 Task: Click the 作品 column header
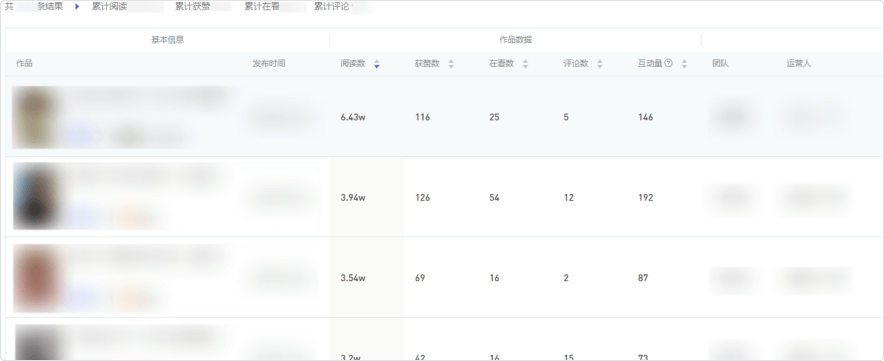tap(24, 64)
